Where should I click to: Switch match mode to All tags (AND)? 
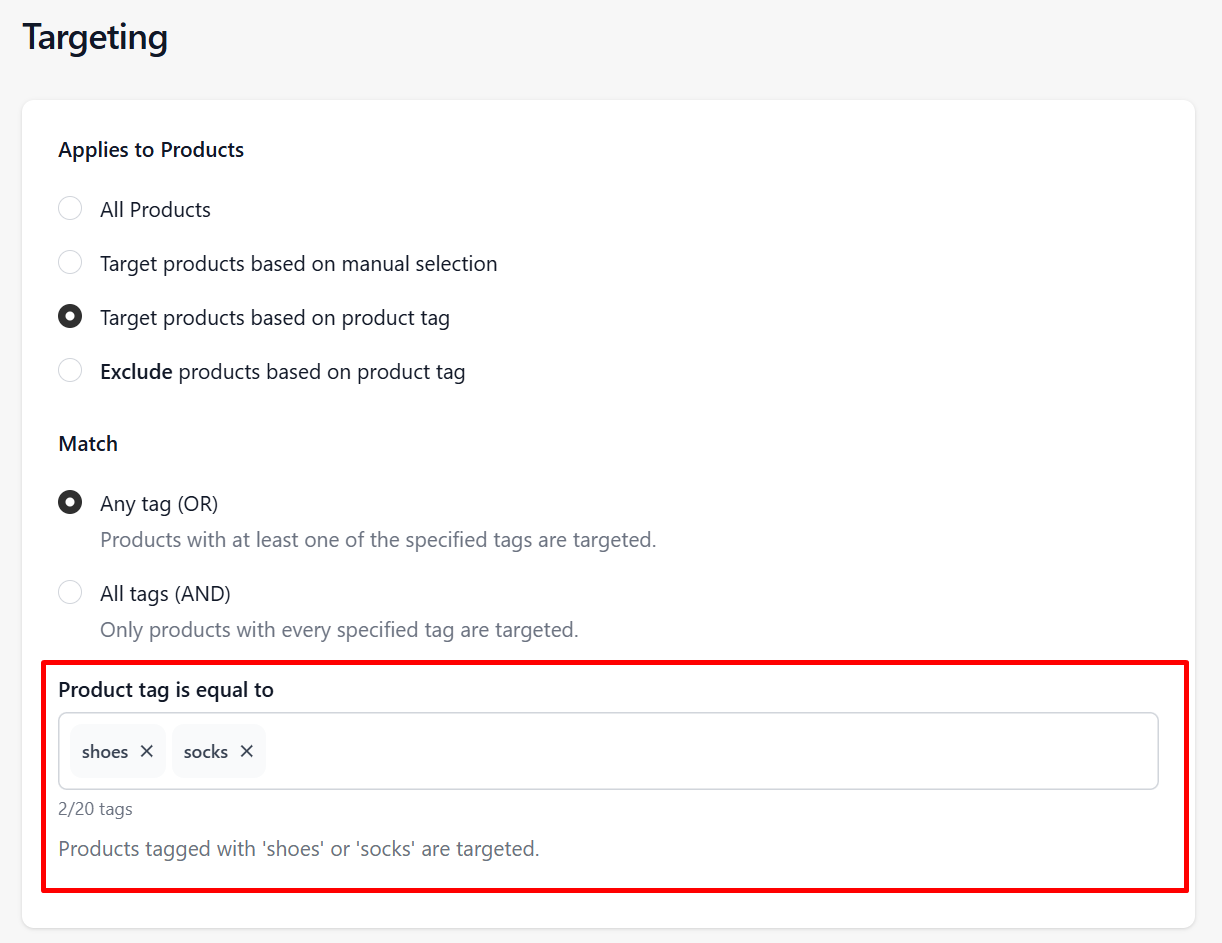click(x=70, y=593)
